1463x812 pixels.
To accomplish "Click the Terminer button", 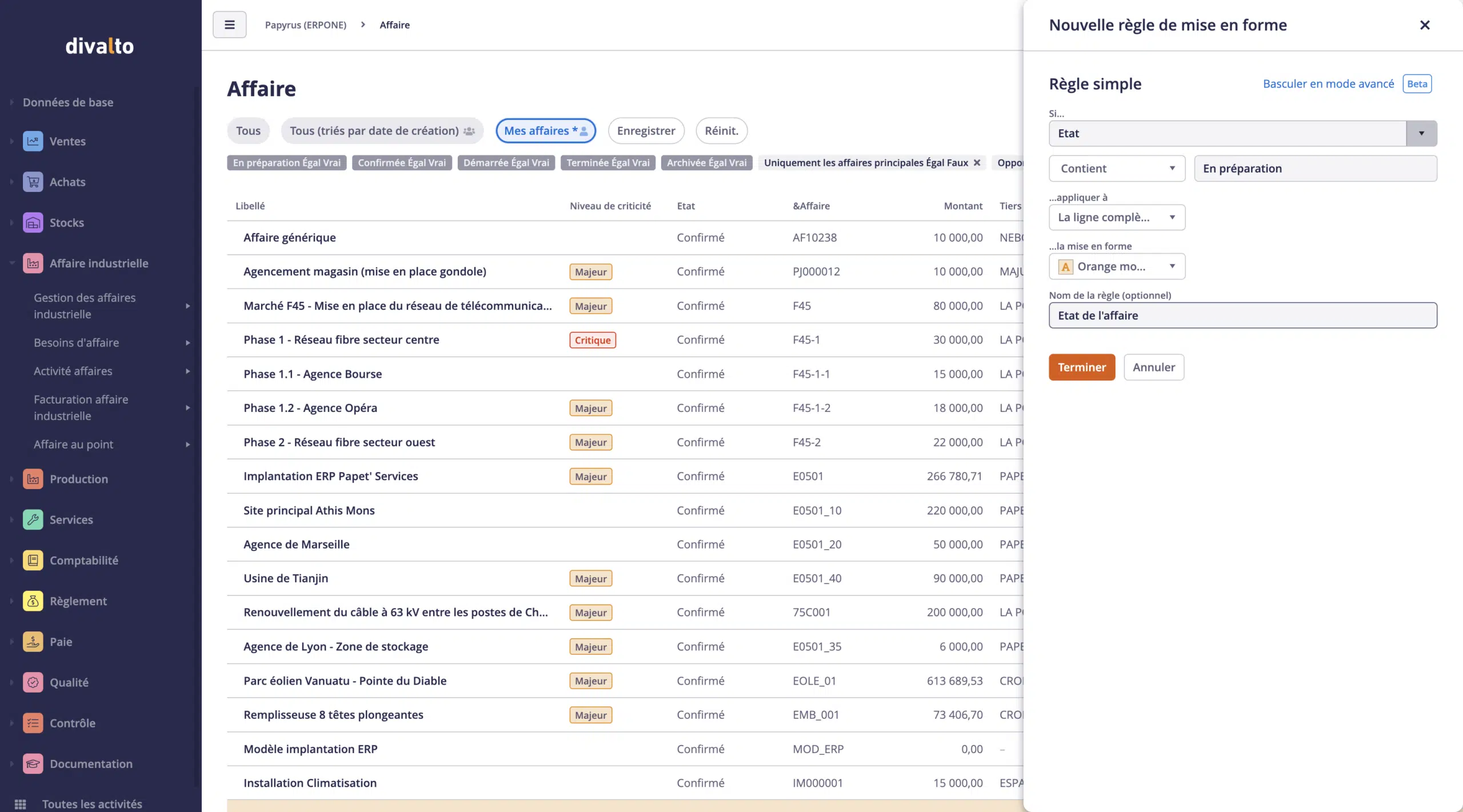I will [x=1081, y=367].
